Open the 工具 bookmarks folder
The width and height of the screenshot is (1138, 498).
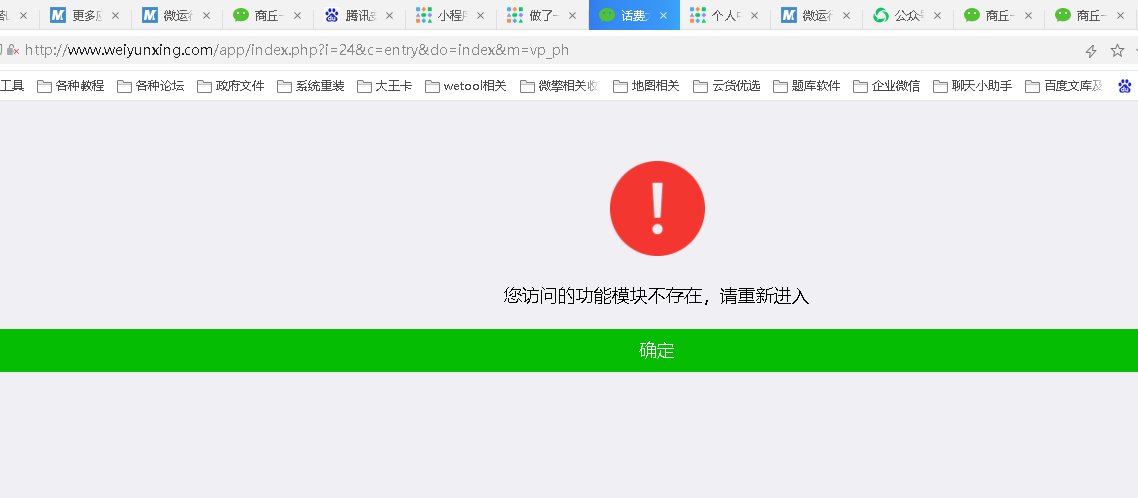12,86
